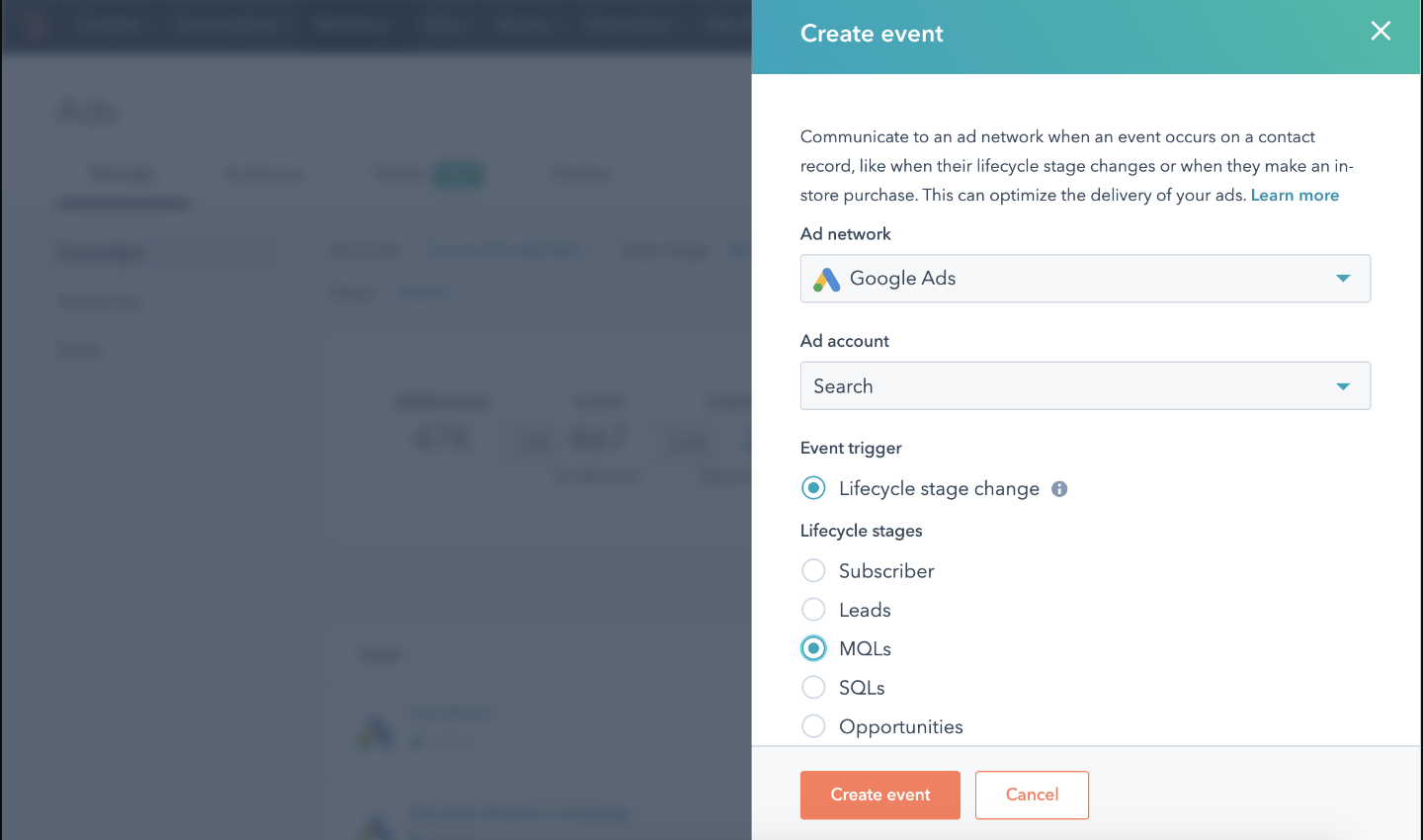Select the Lifecycle stage change event trigger

coord(813,488)
